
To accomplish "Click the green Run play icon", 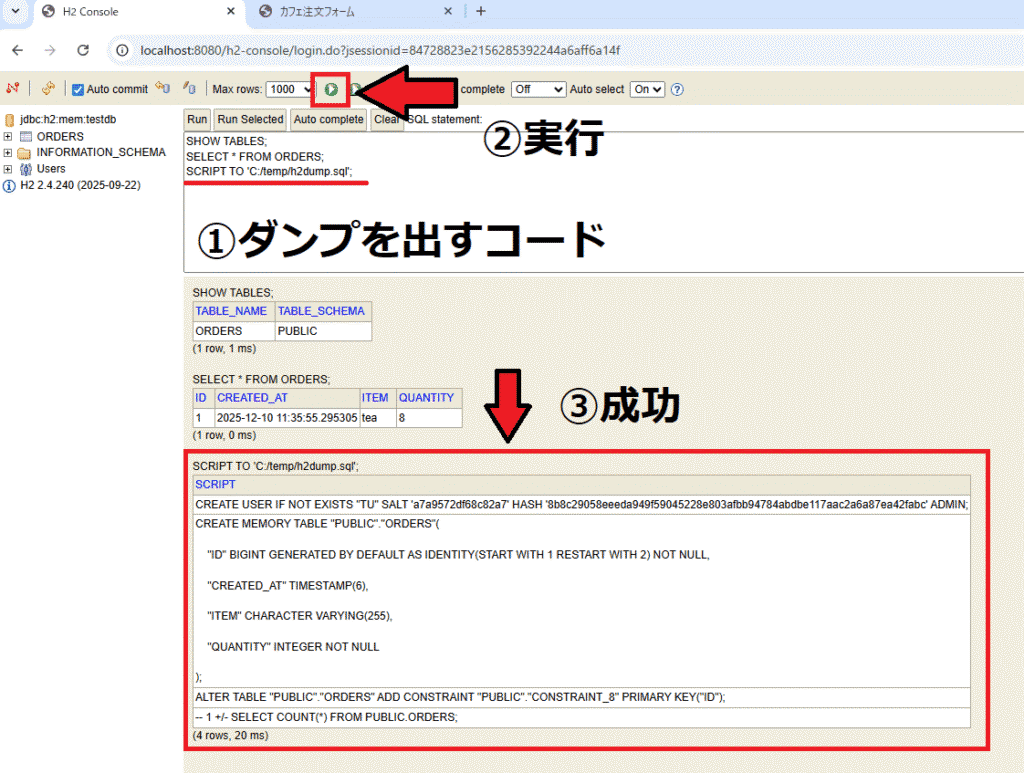I will [330, 89].
